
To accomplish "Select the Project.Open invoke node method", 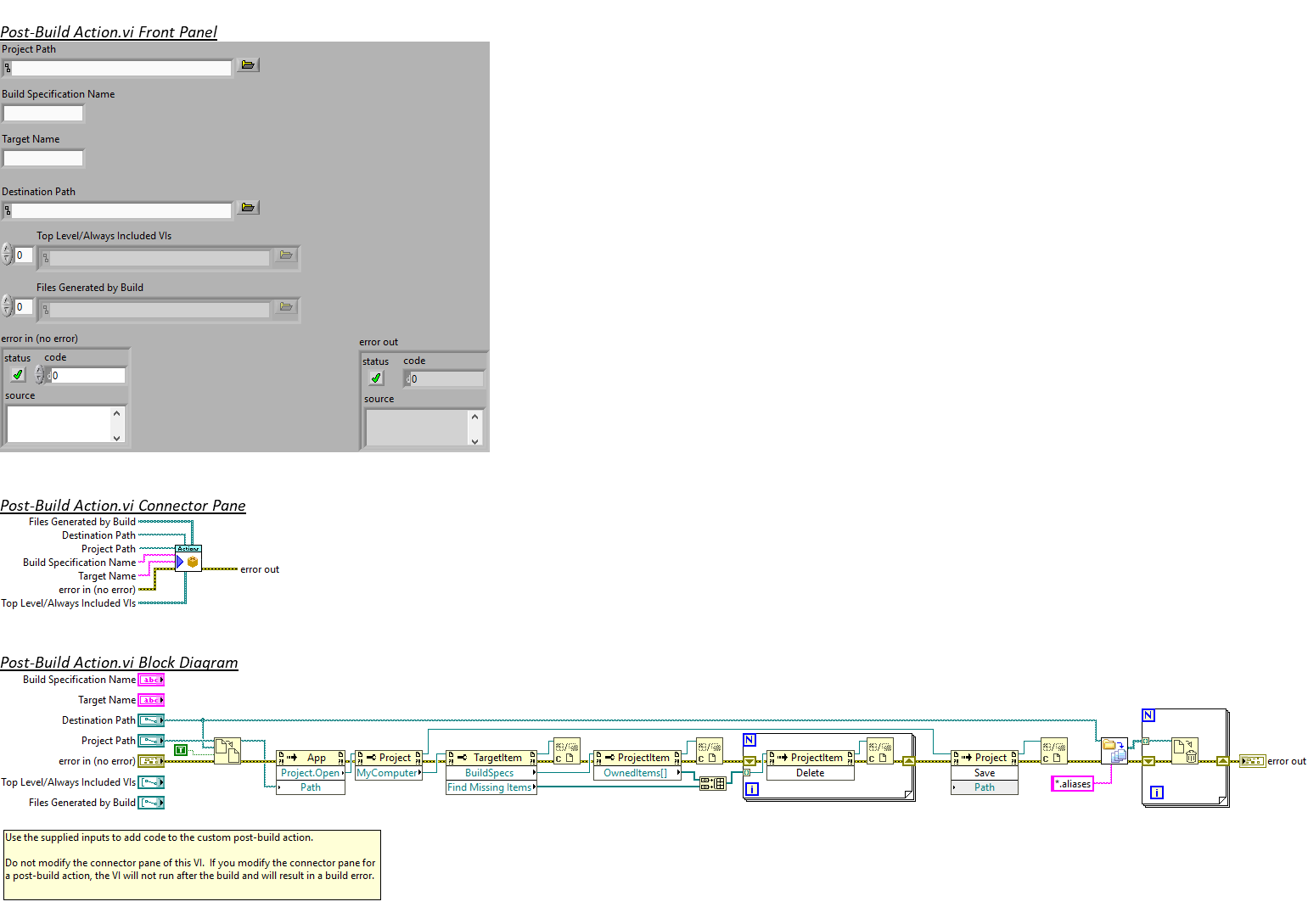I will pyautogui.click(x=311, y=773).
